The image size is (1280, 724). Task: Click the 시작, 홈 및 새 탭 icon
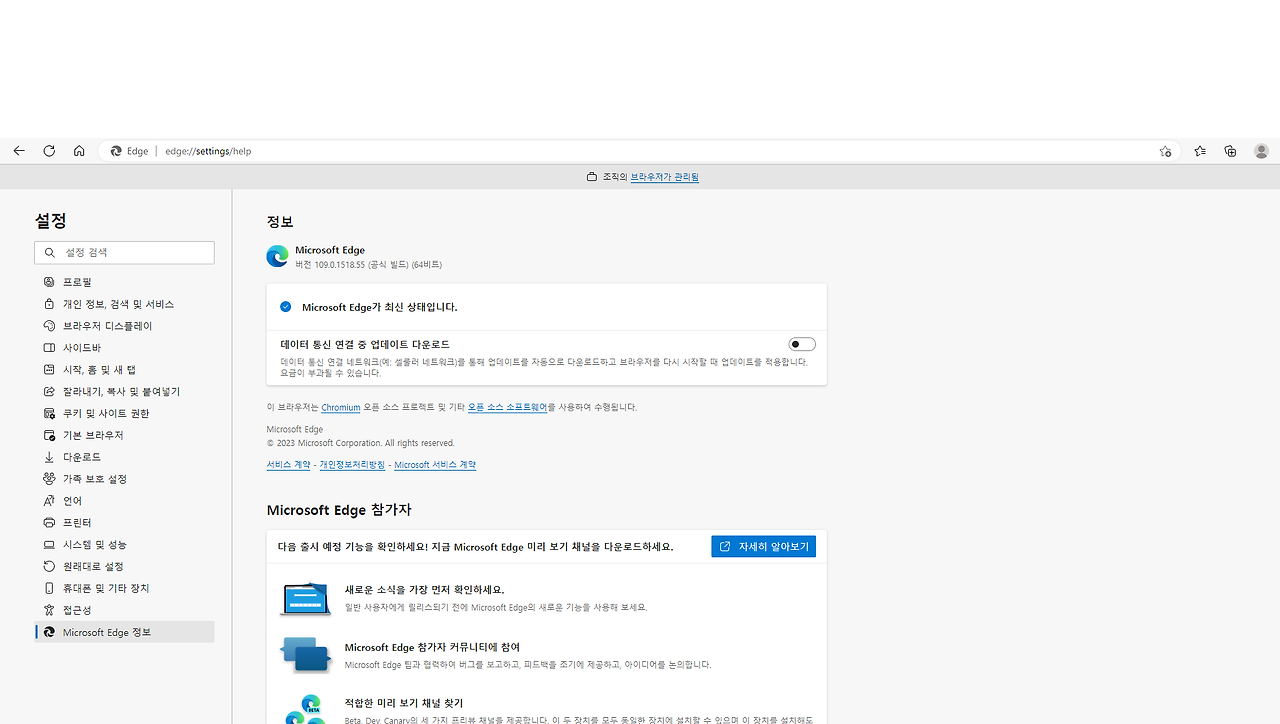[x=49, y=370]
